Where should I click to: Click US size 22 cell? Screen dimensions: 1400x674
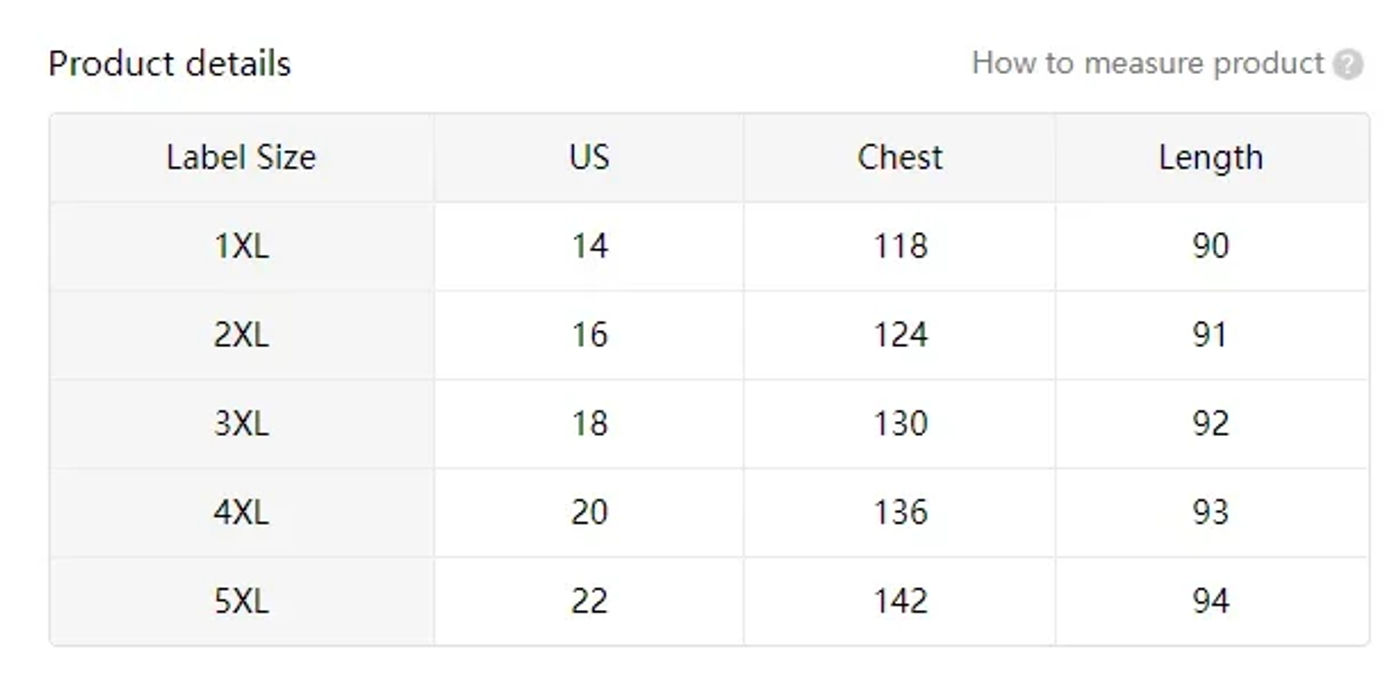(589, 601)
